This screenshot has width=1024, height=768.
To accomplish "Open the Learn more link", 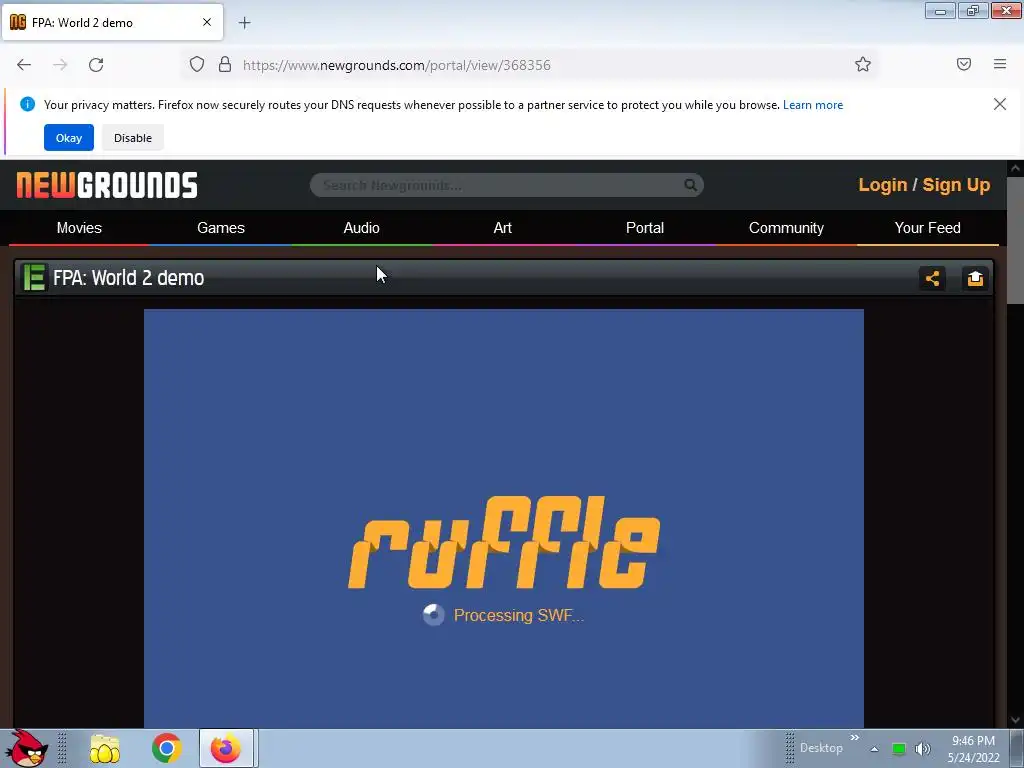I will pos(813,104).
